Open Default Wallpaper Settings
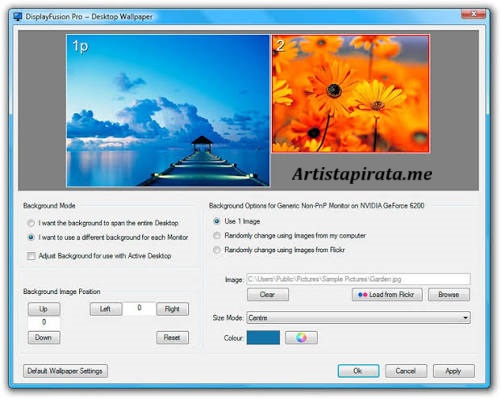This screenshot has height=399, width=501. (x=65, y=371)
